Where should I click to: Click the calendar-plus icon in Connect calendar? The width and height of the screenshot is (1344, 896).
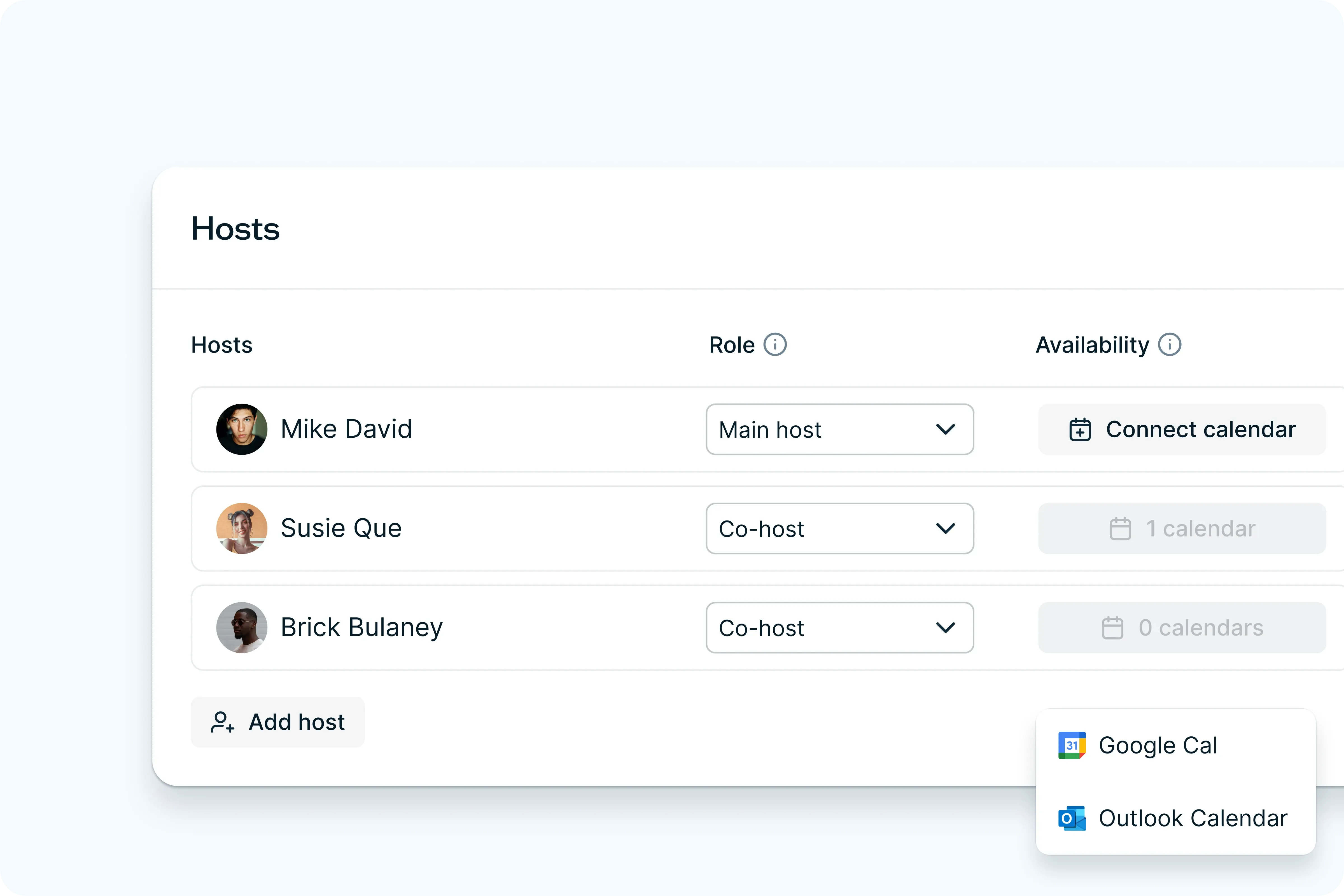coord(1079,429)
